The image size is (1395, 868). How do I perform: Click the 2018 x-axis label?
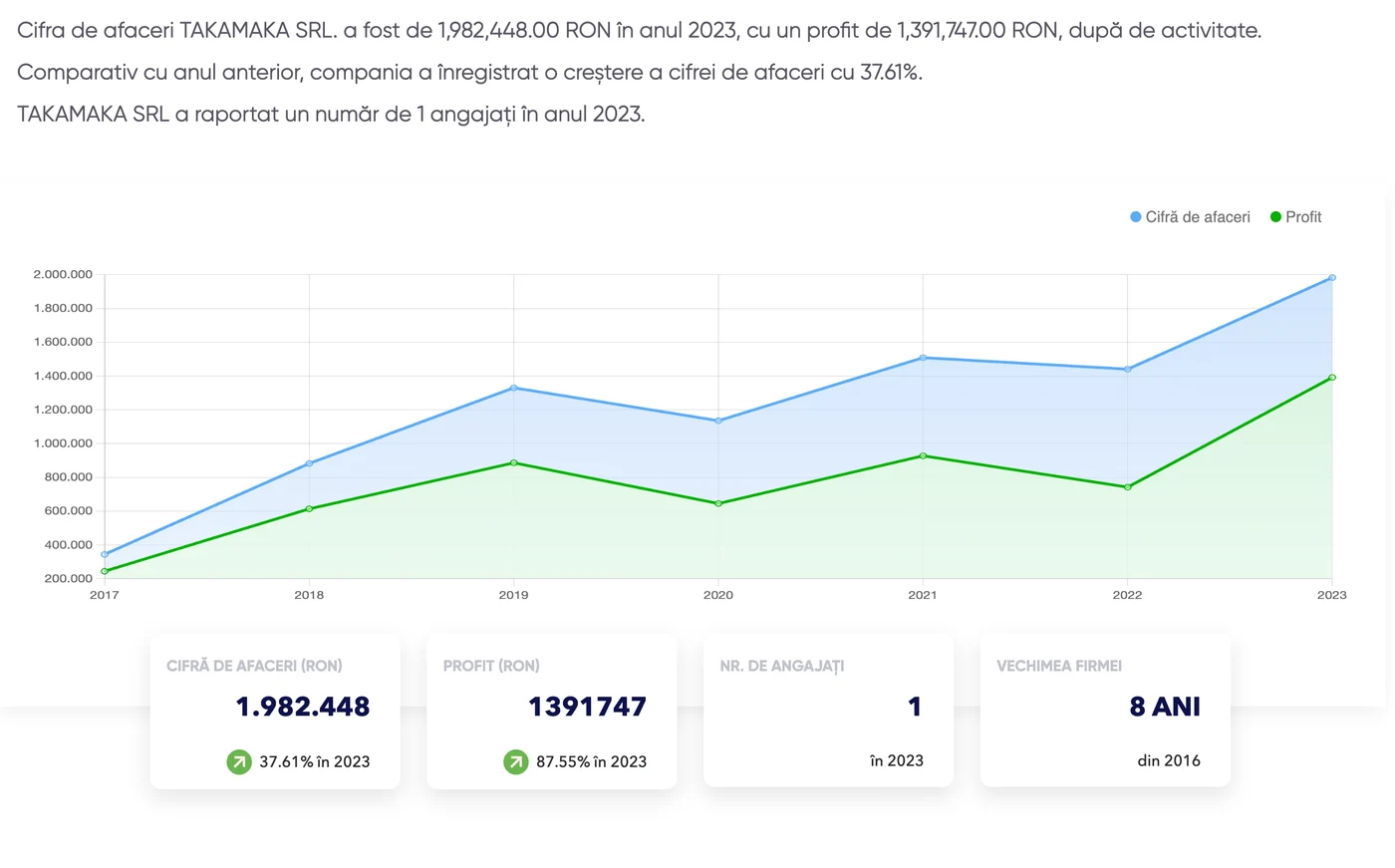309,595
